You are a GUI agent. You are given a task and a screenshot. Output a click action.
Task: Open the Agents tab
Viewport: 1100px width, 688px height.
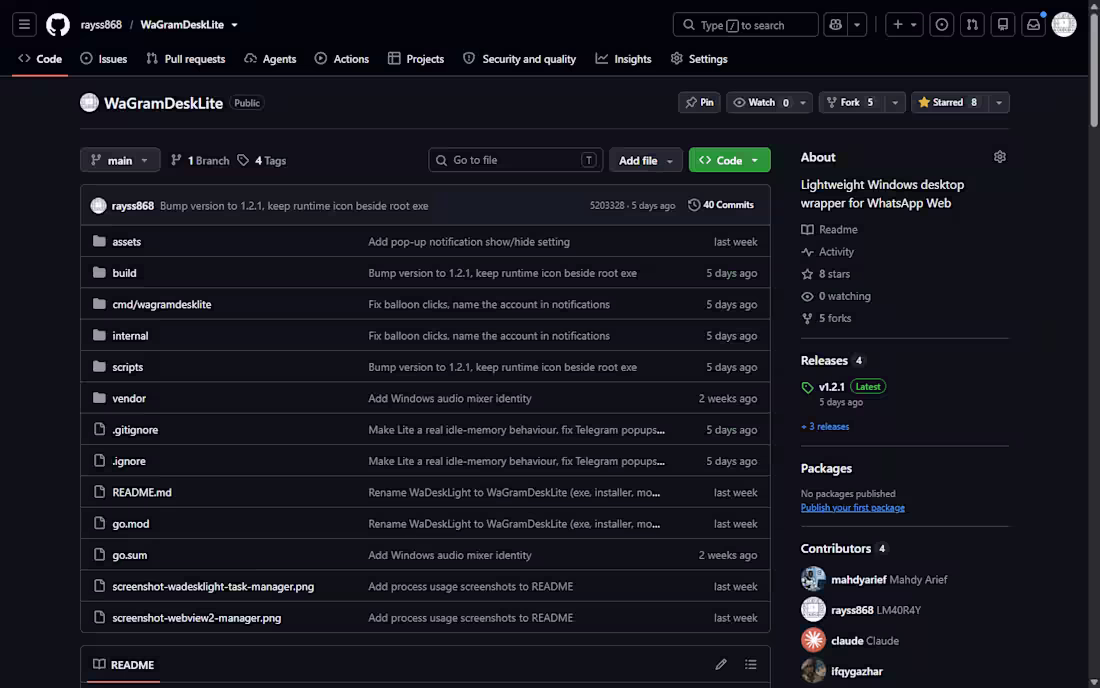point(270,59)
